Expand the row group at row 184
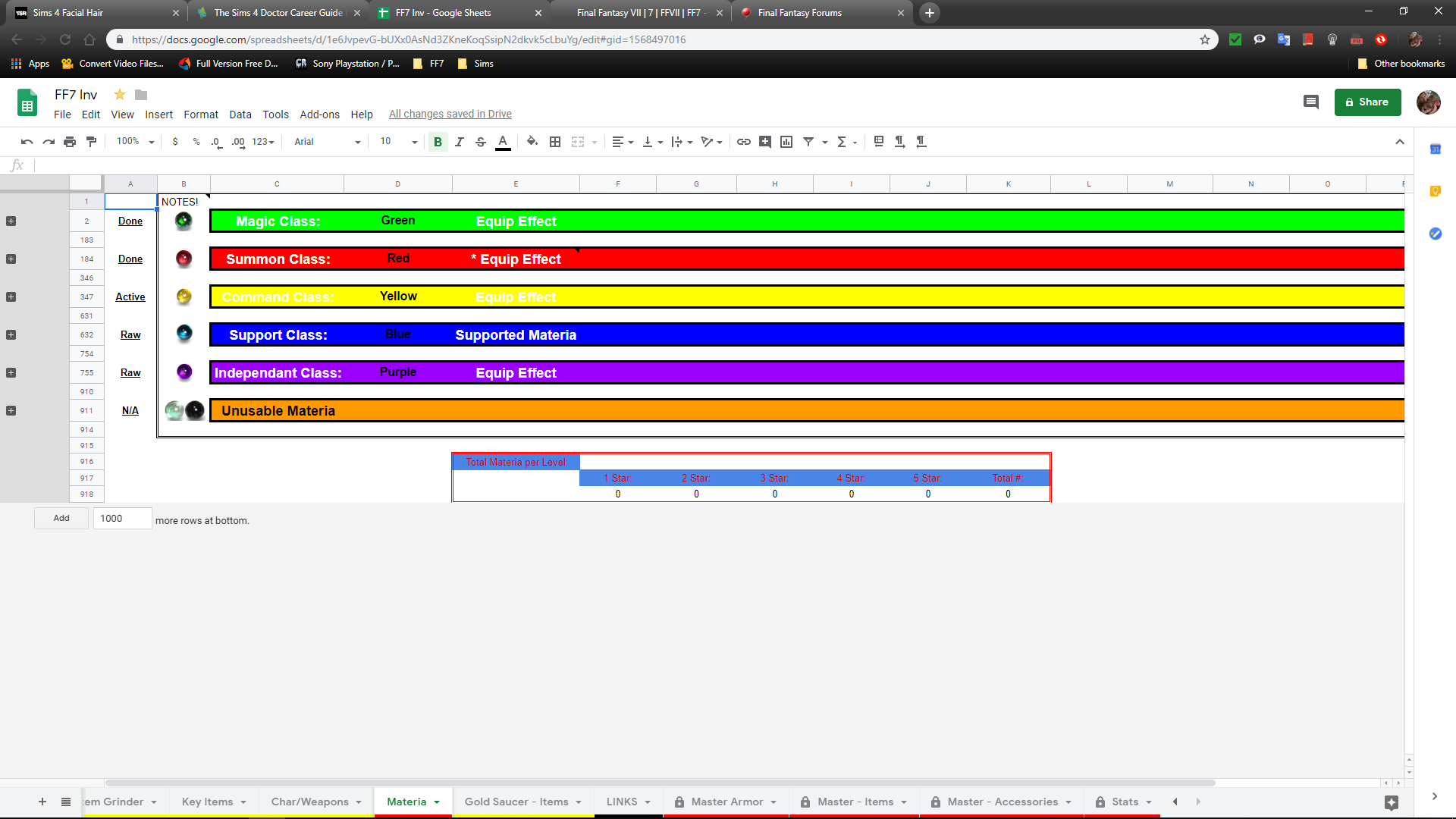Screen dimensions: 1456x819 11,259
